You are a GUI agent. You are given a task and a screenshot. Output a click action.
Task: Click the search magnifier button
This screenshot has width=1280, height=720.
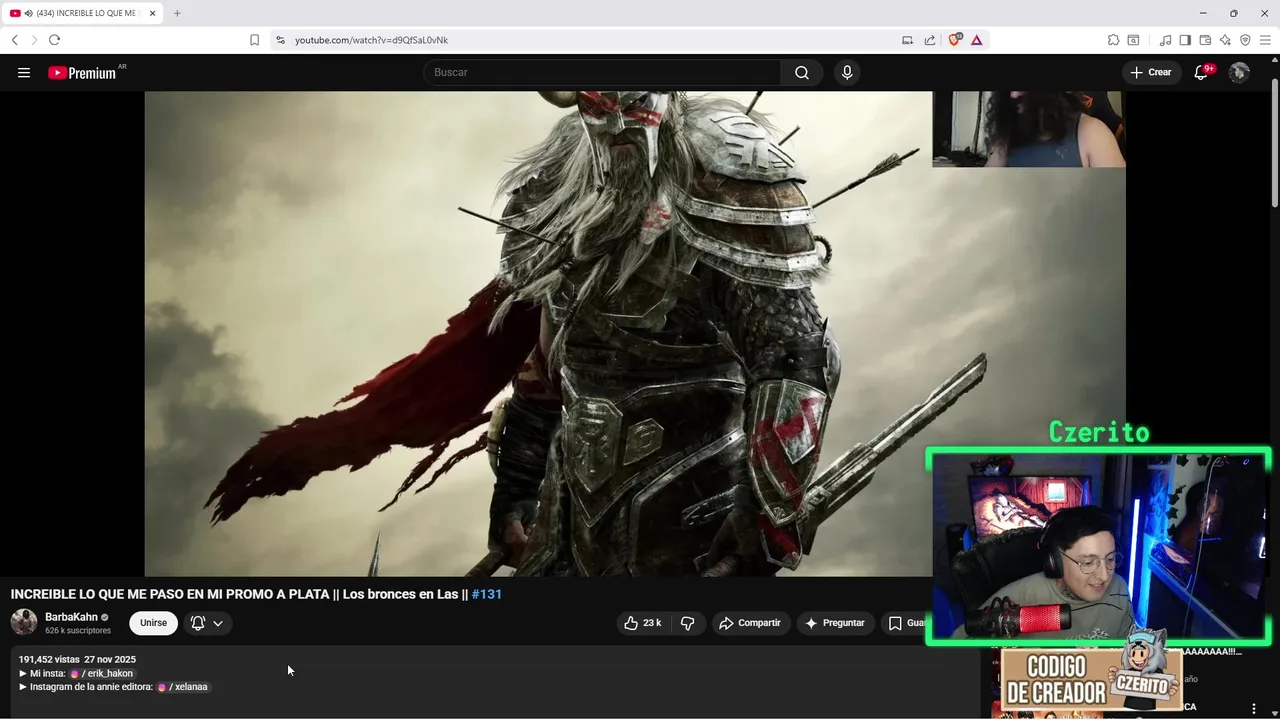(802, 73)
